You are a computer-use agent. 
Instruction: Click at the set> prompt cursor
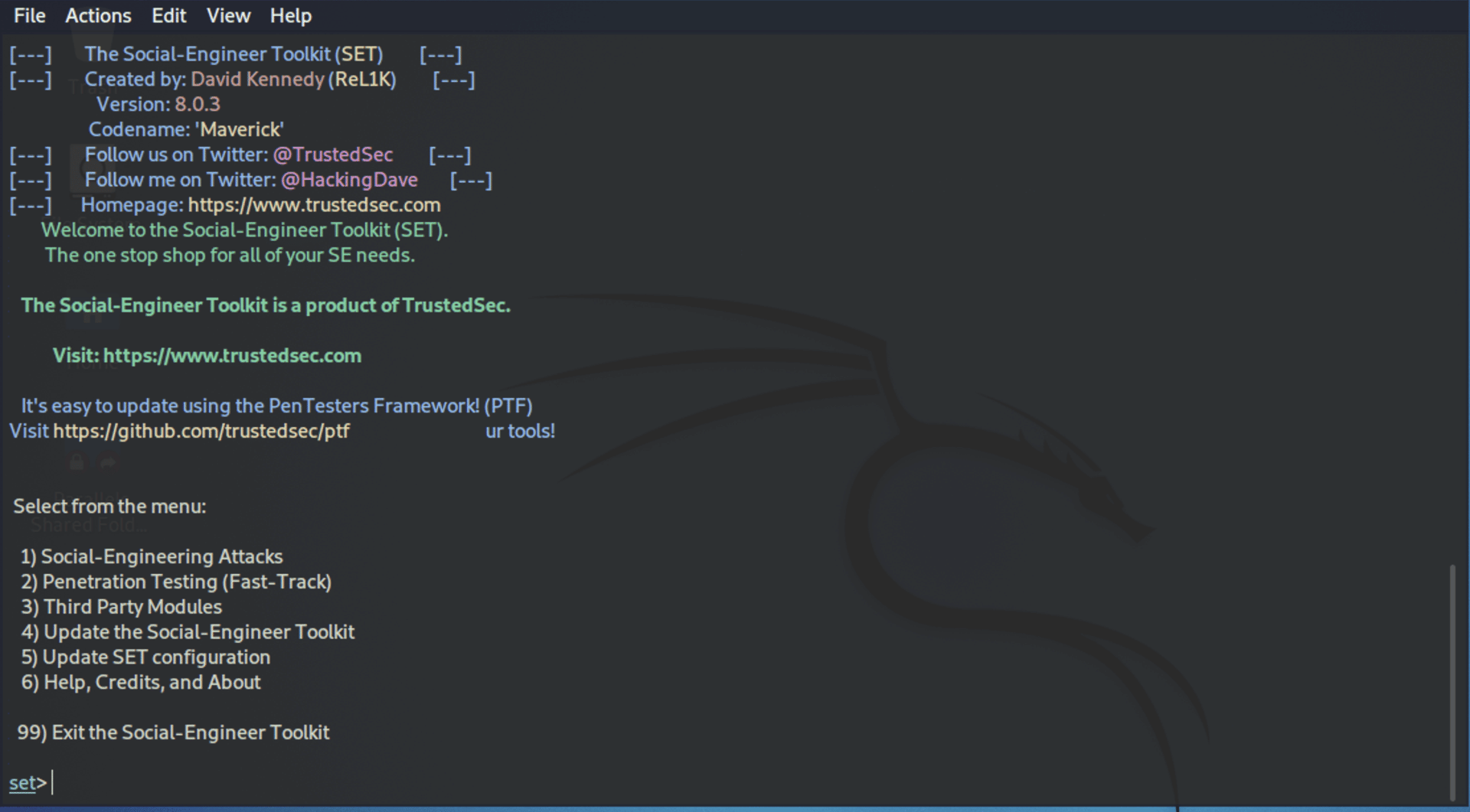52,783
